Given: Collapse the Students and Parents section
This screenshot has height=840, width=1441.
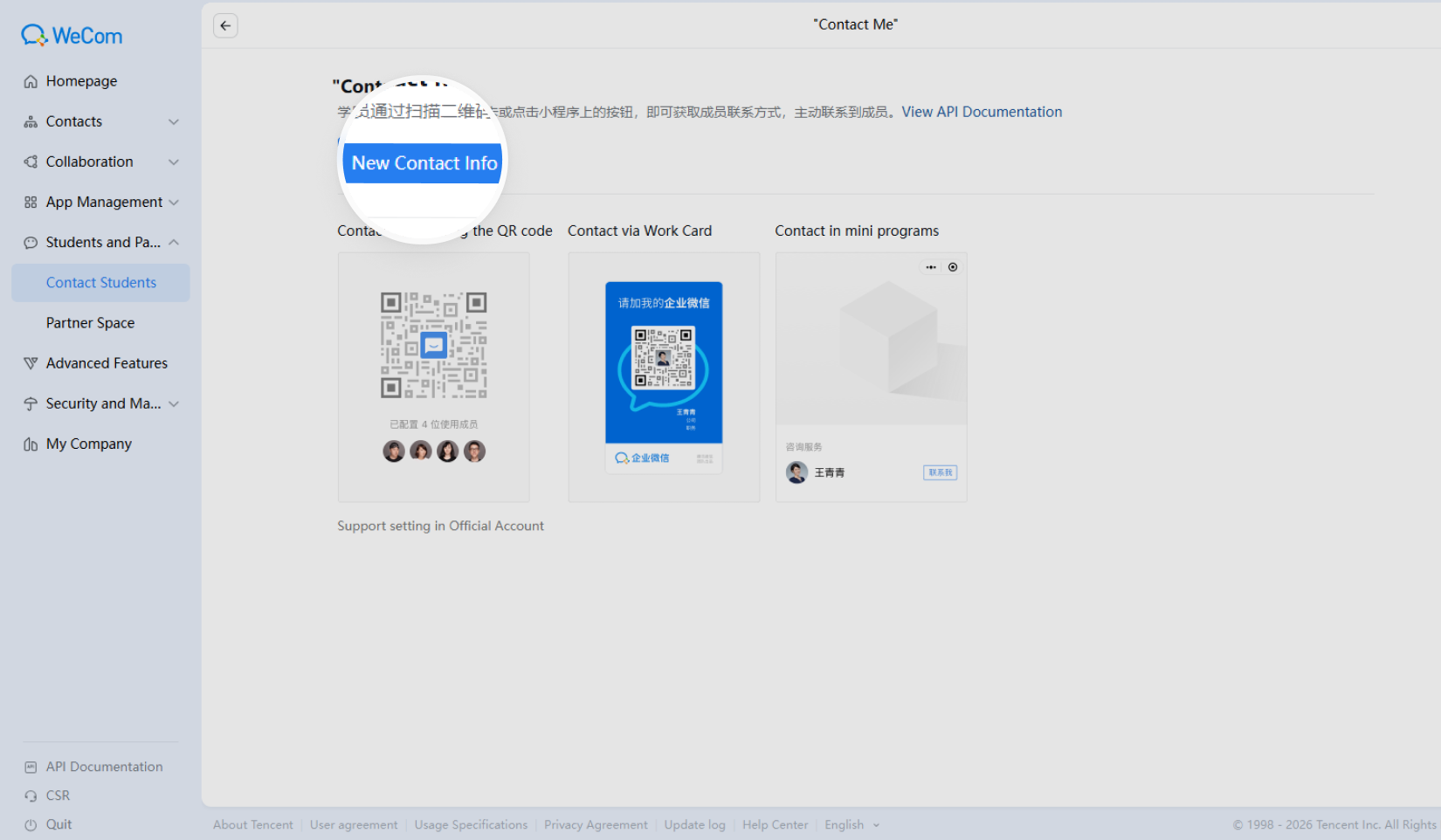Looking at the screenshot, I should (174, 242).
